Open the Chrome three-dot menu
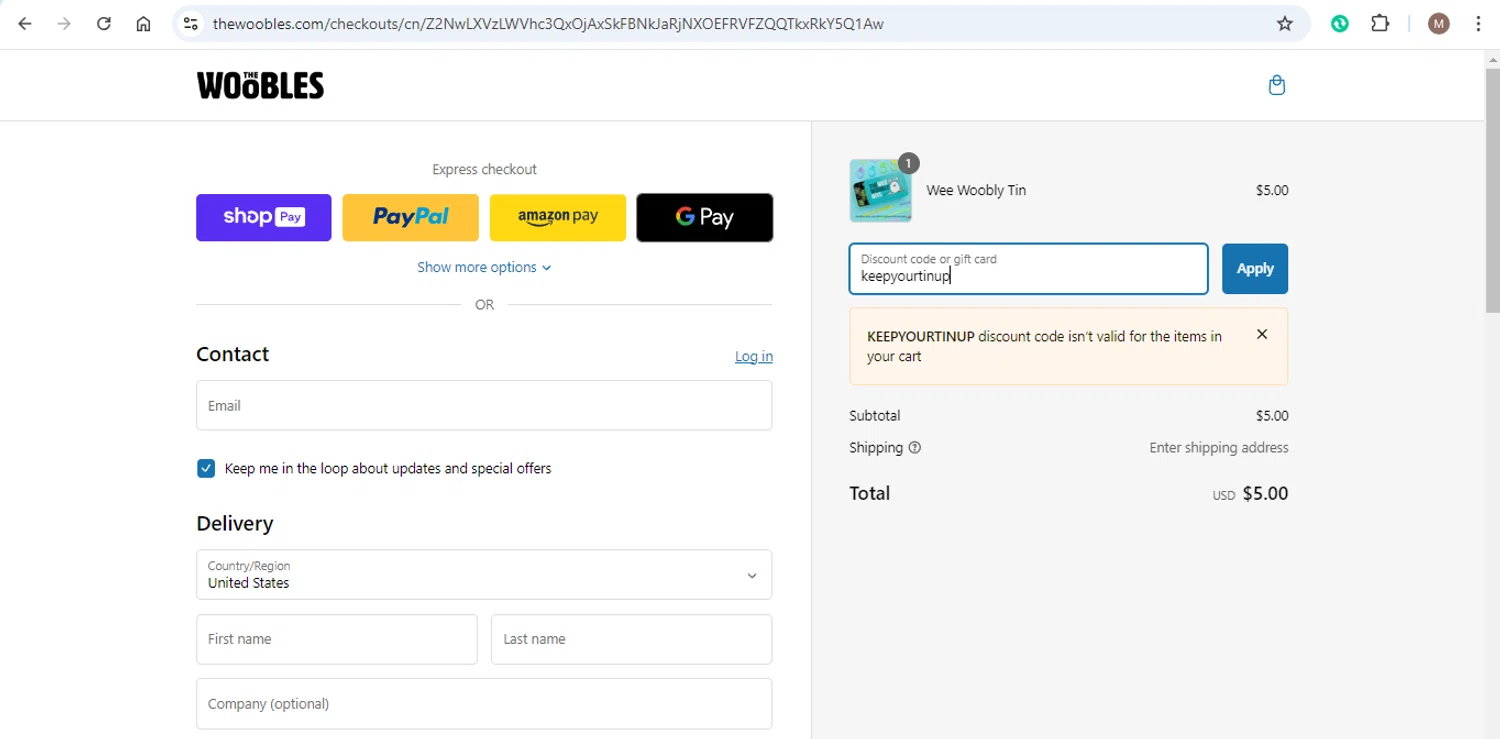Viewport: 1500px width, 739px height. pyautogui.click(x=1478, y=24)
